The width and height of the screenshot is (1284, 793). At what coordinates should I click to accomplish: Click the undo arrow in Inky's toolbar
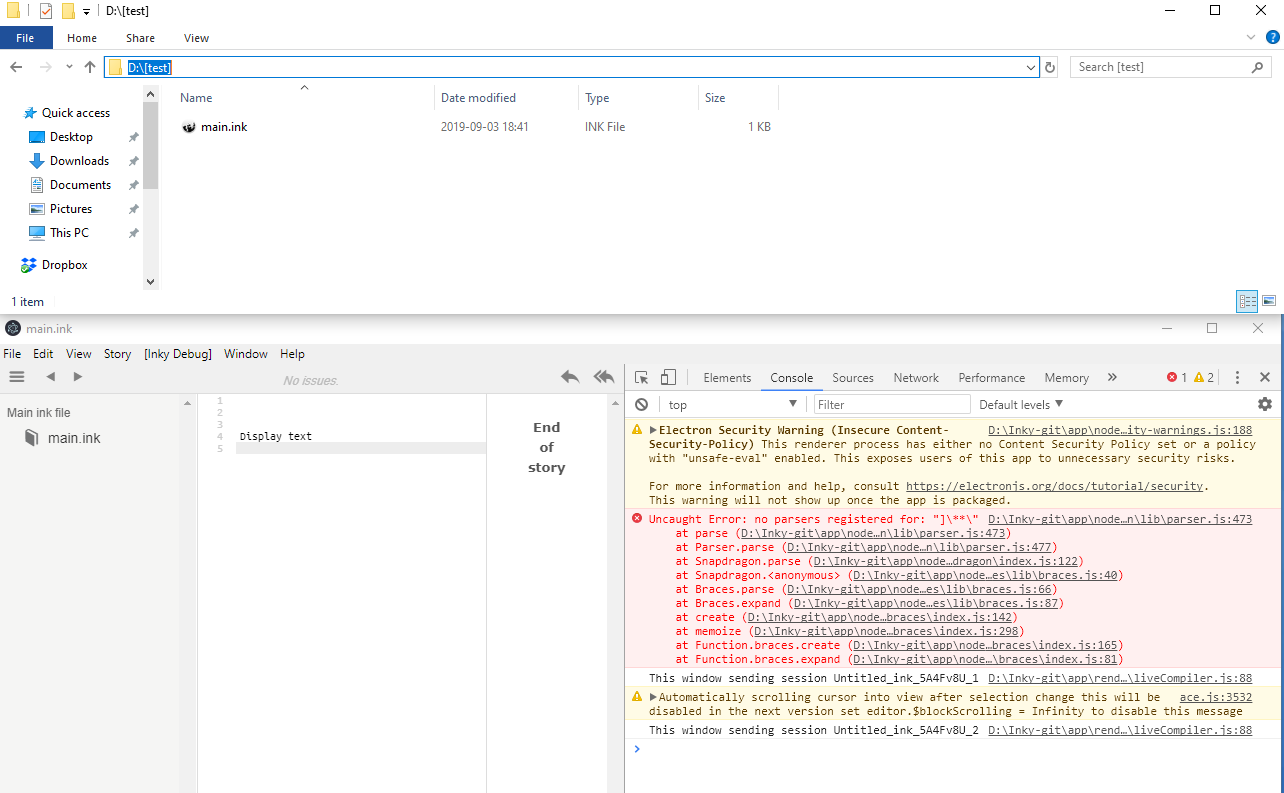570,376
